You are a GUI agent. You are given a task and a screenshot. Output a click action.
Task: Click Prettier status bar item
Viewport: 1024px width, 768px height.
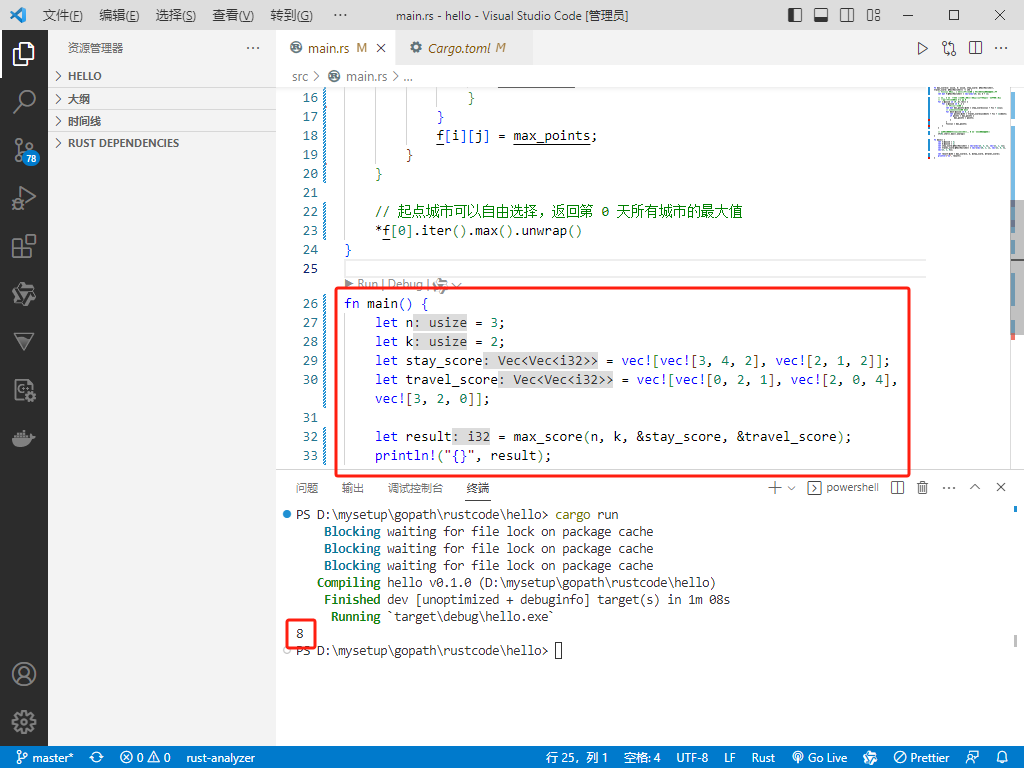921,758
